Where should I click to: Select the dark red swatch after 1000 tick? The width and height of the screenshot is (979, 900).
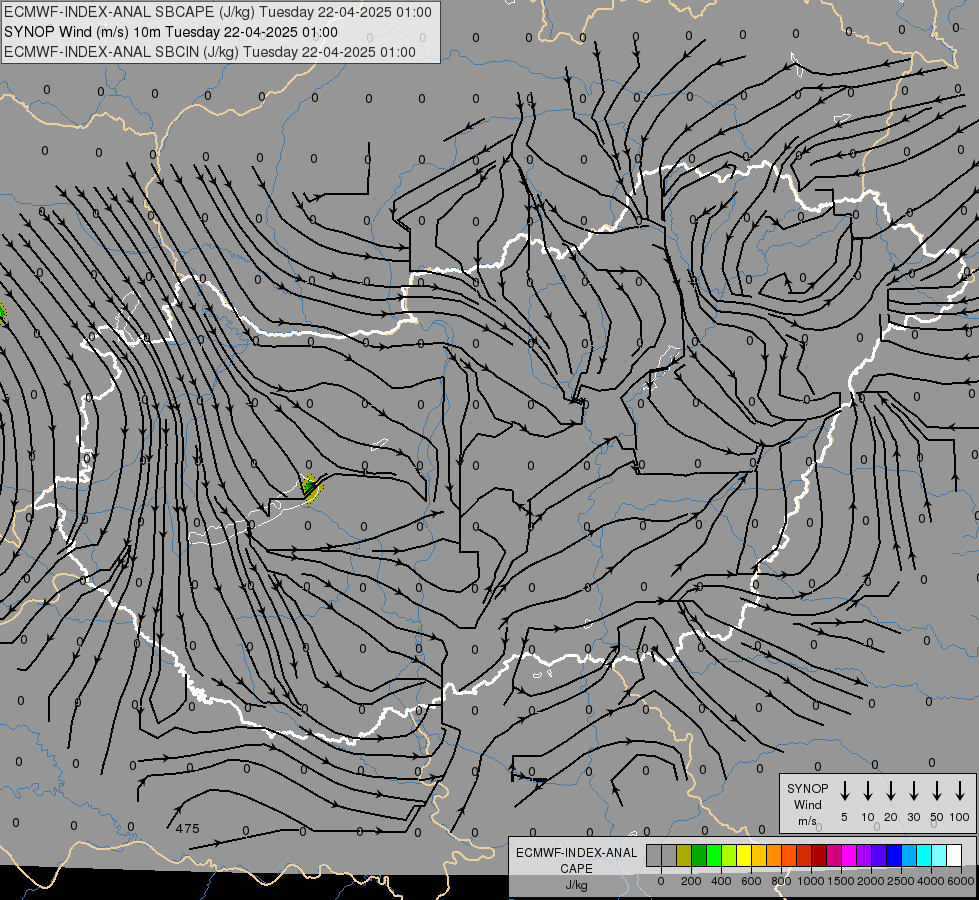pyautogui.click(x=819, y=855)
